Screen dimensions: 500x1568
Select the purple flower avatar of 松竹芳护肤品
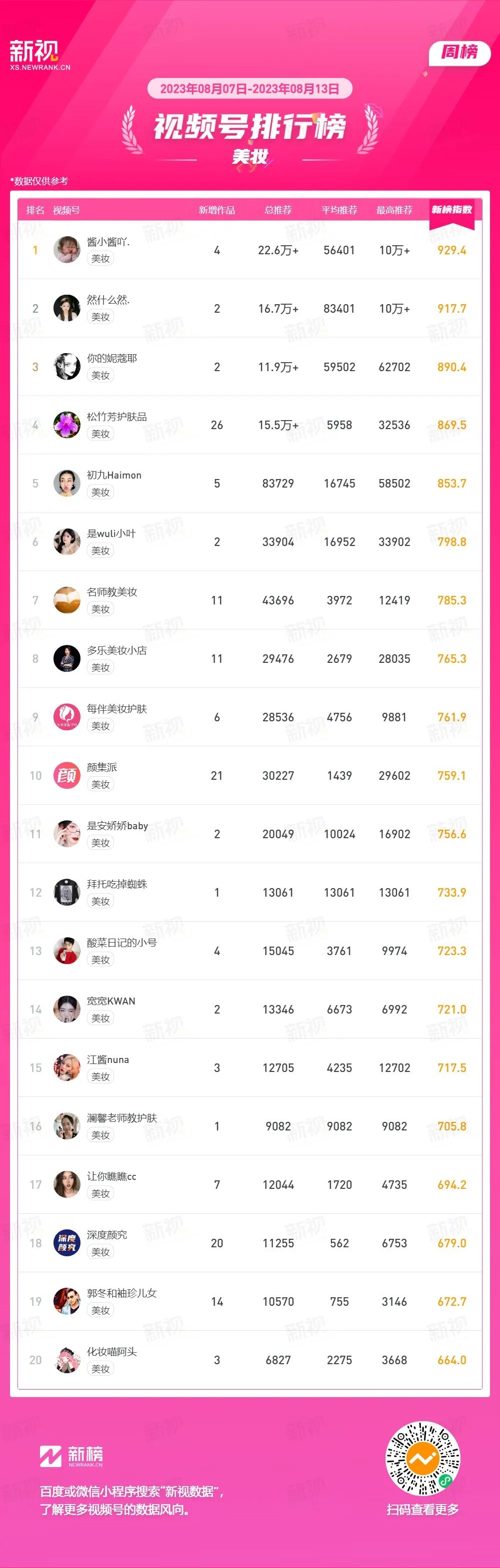tap(67, 425)
